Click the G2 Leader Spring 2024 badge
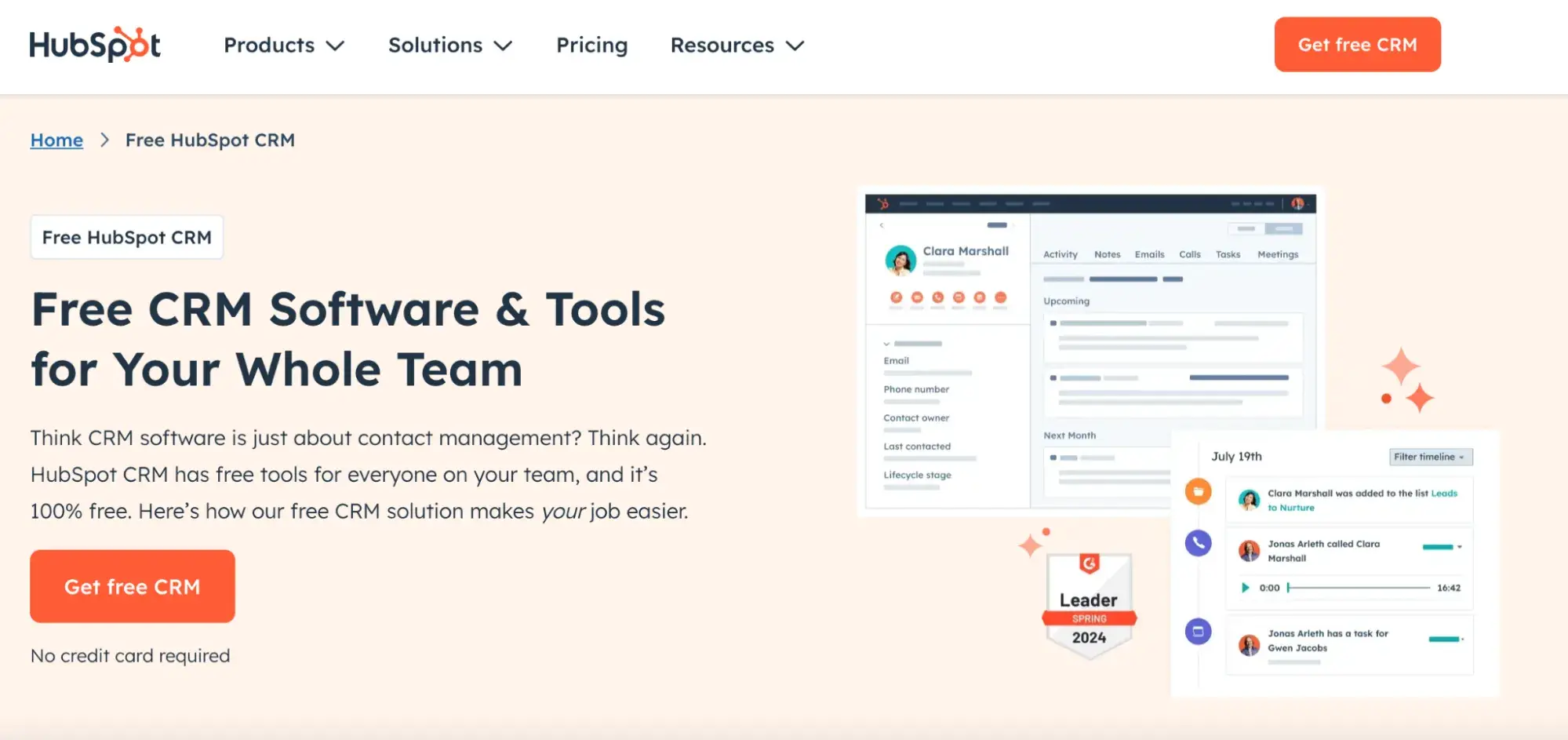This screenshot has width=1568, height=740. click(x=1090, y=606)
